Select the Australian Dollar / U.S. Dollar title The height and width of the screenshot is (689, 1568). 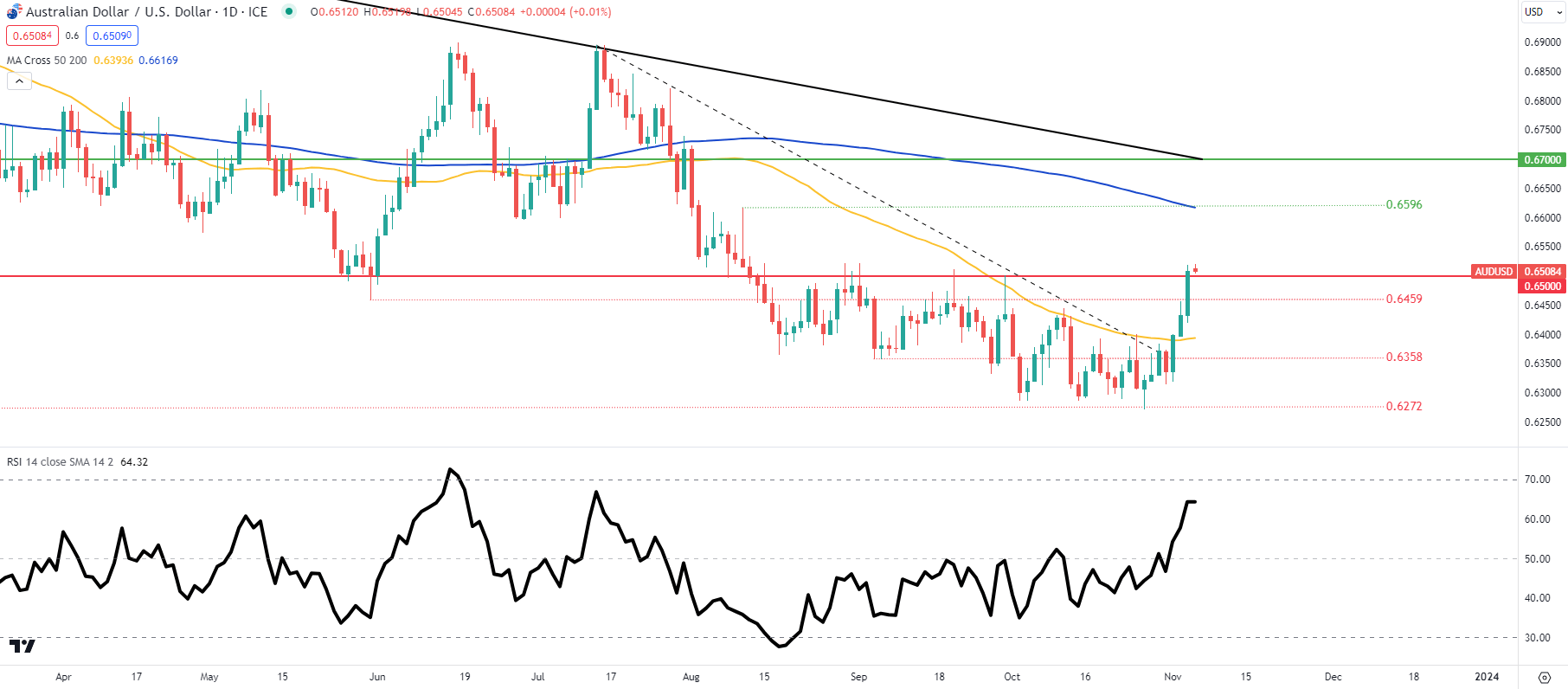tap(119, 12)
